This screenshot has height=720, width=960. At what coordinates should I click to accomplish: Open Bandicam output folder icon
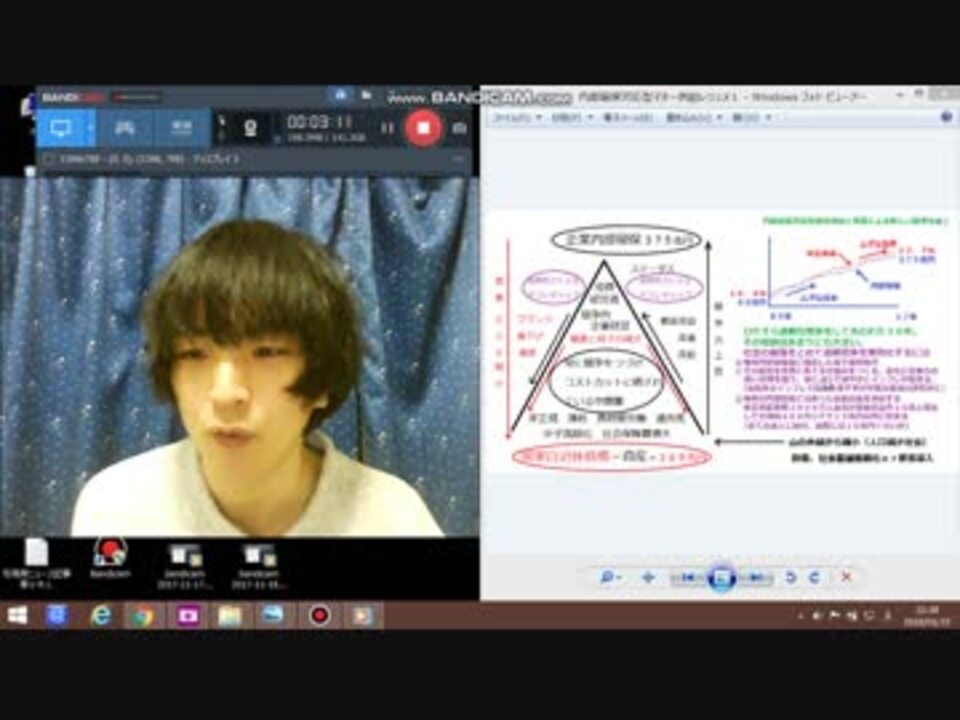pyautogui.click(x=366, y=95)
